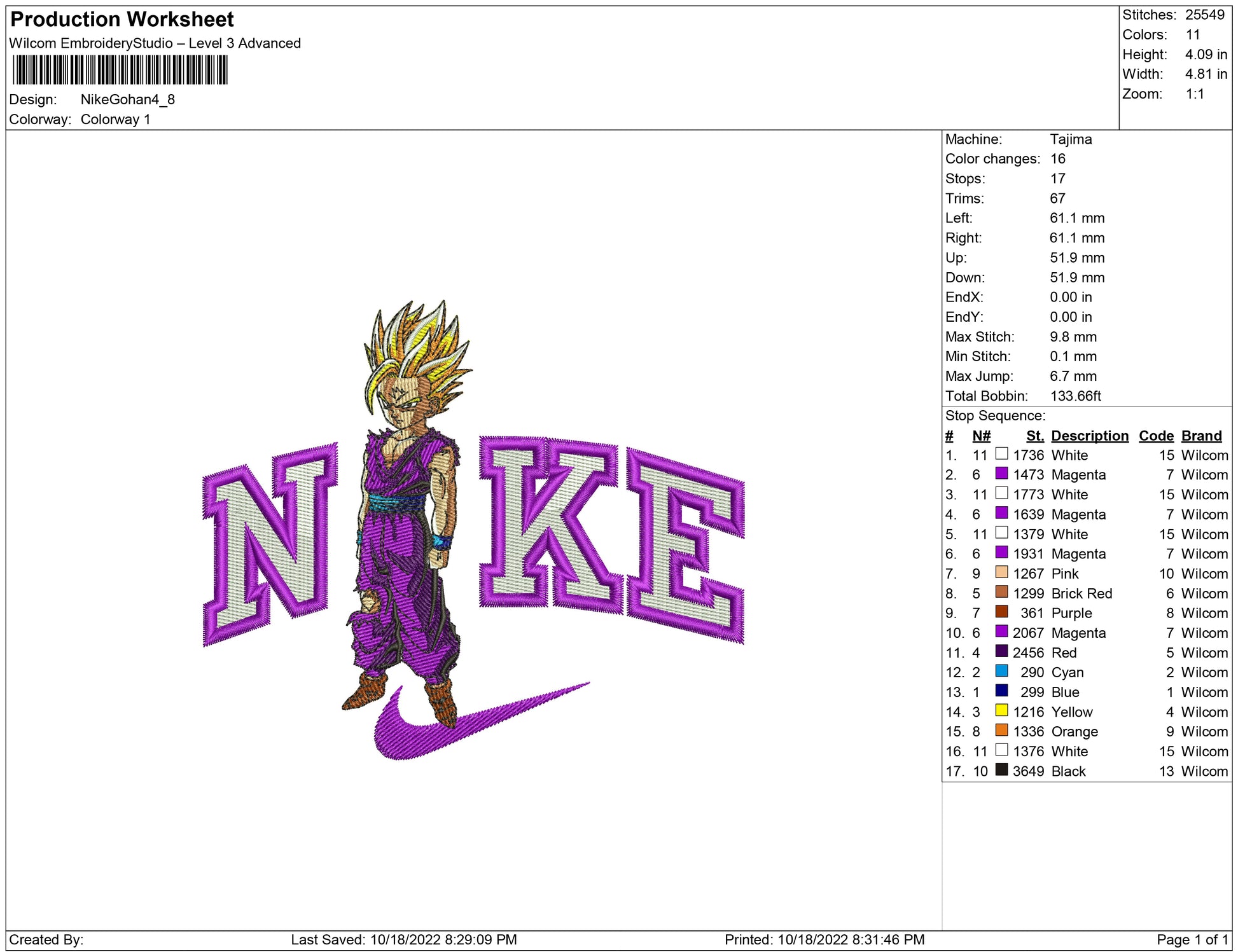The height and width of the screenshot is (952, 1238).
Task: Click the Brand column header
Action: 1201,436
